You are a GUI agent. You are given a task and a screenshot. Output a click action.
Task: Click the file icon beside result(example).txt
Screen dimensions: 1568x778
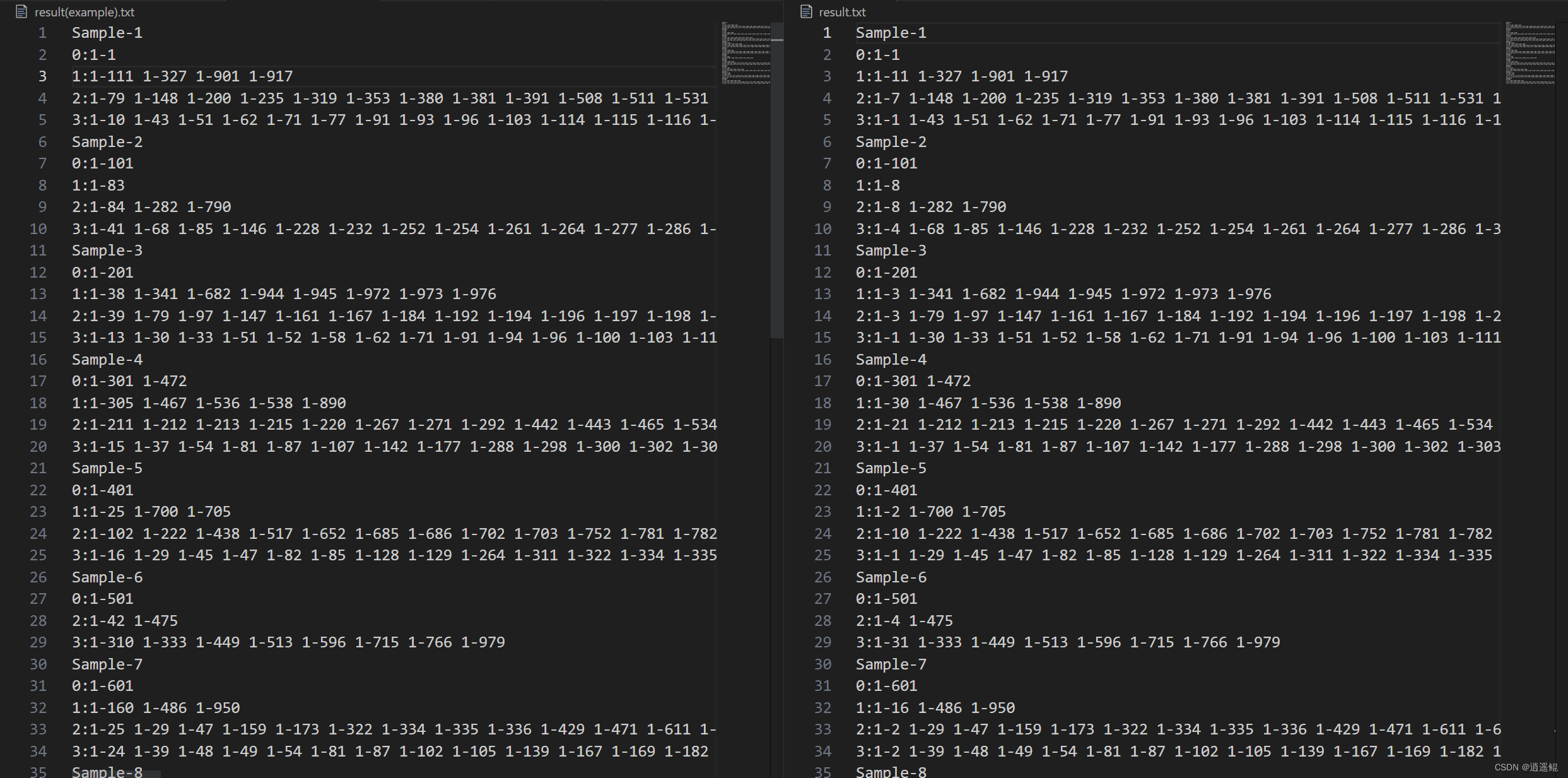click(21, 11)
